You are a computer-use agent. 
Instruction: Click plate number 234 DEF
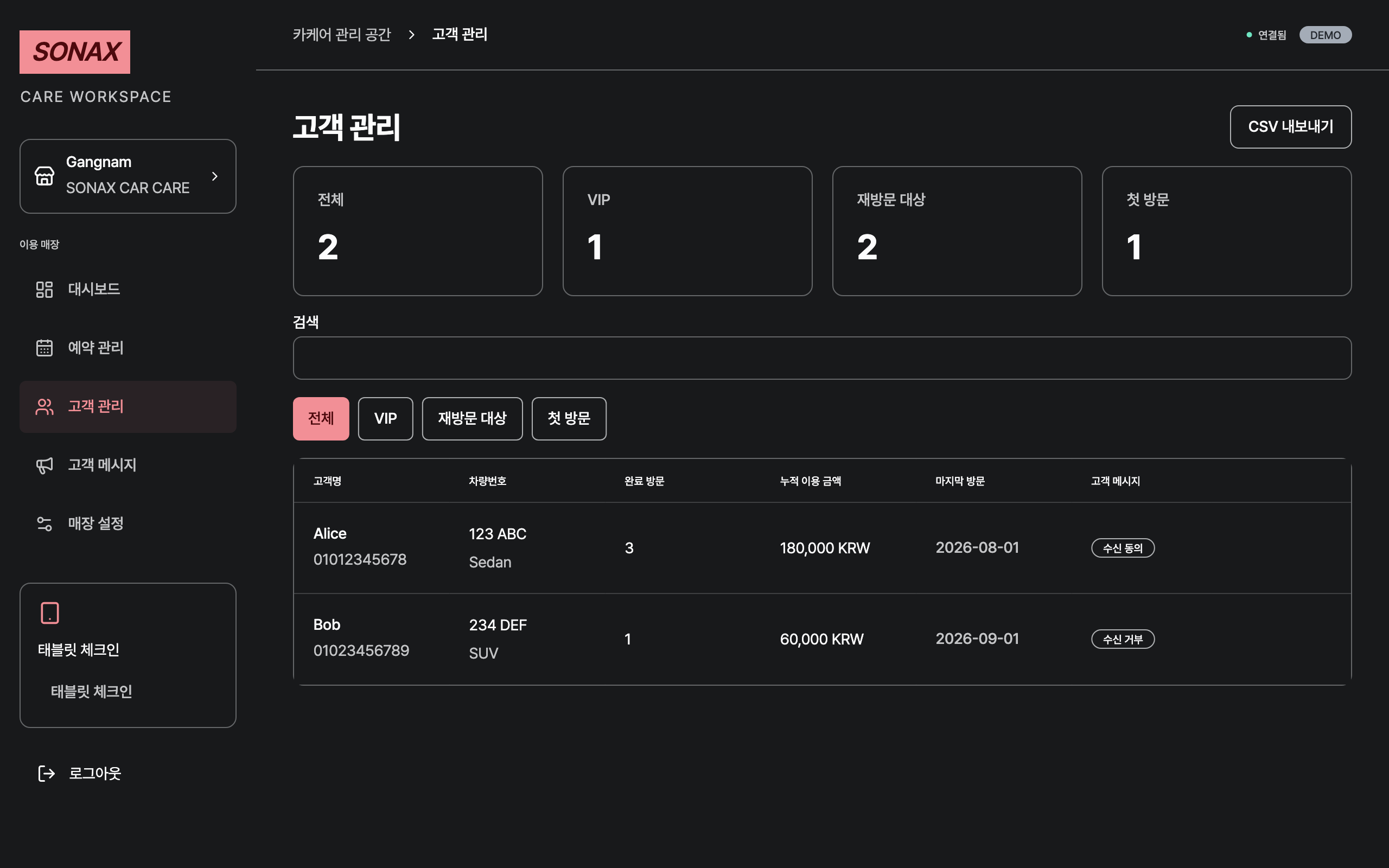pos(498,625)
